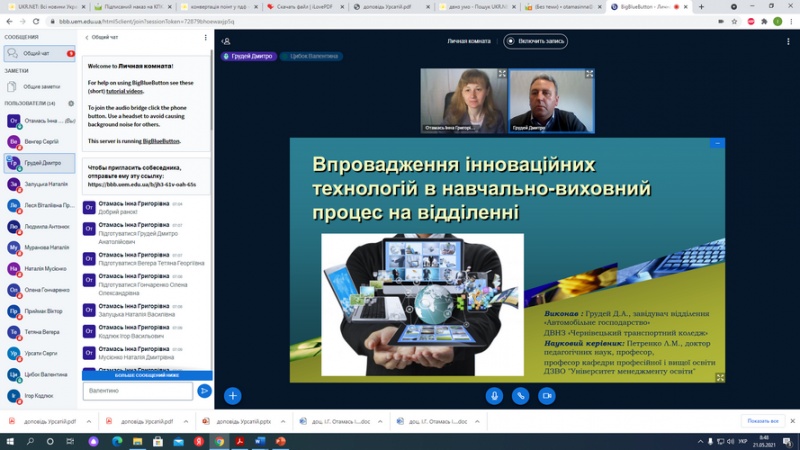Minimize the presentation with the blue button
The height and width of the screenshot is (450, 800).
pyautogui.click(x=717, y=143)
